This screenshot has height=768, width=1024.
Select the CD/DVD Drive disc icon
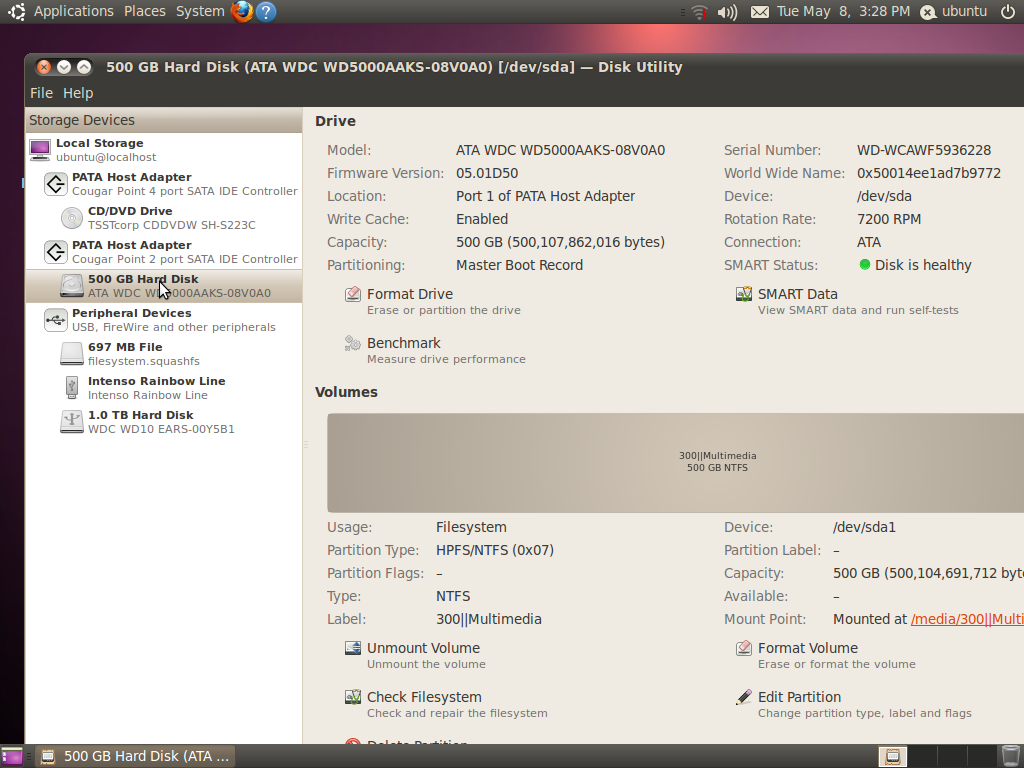72,218
